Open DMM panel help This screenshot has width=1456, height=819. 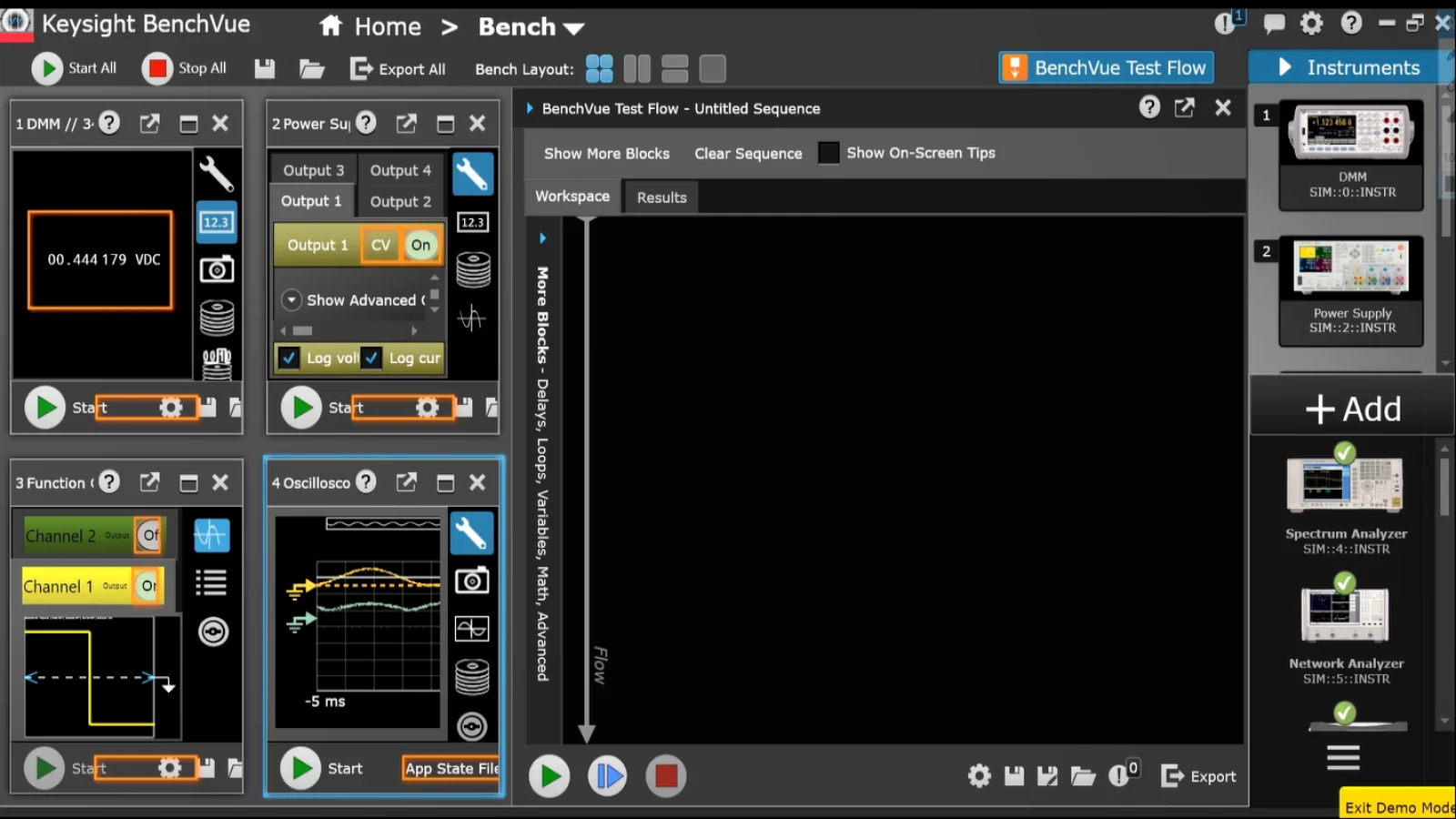109,123
